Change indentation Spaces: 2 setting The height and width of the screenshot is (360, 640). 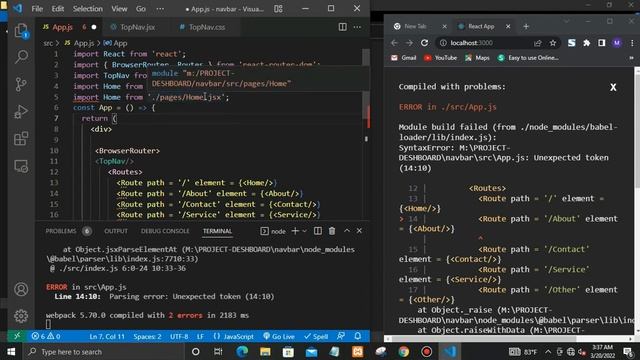coord(147,336)
